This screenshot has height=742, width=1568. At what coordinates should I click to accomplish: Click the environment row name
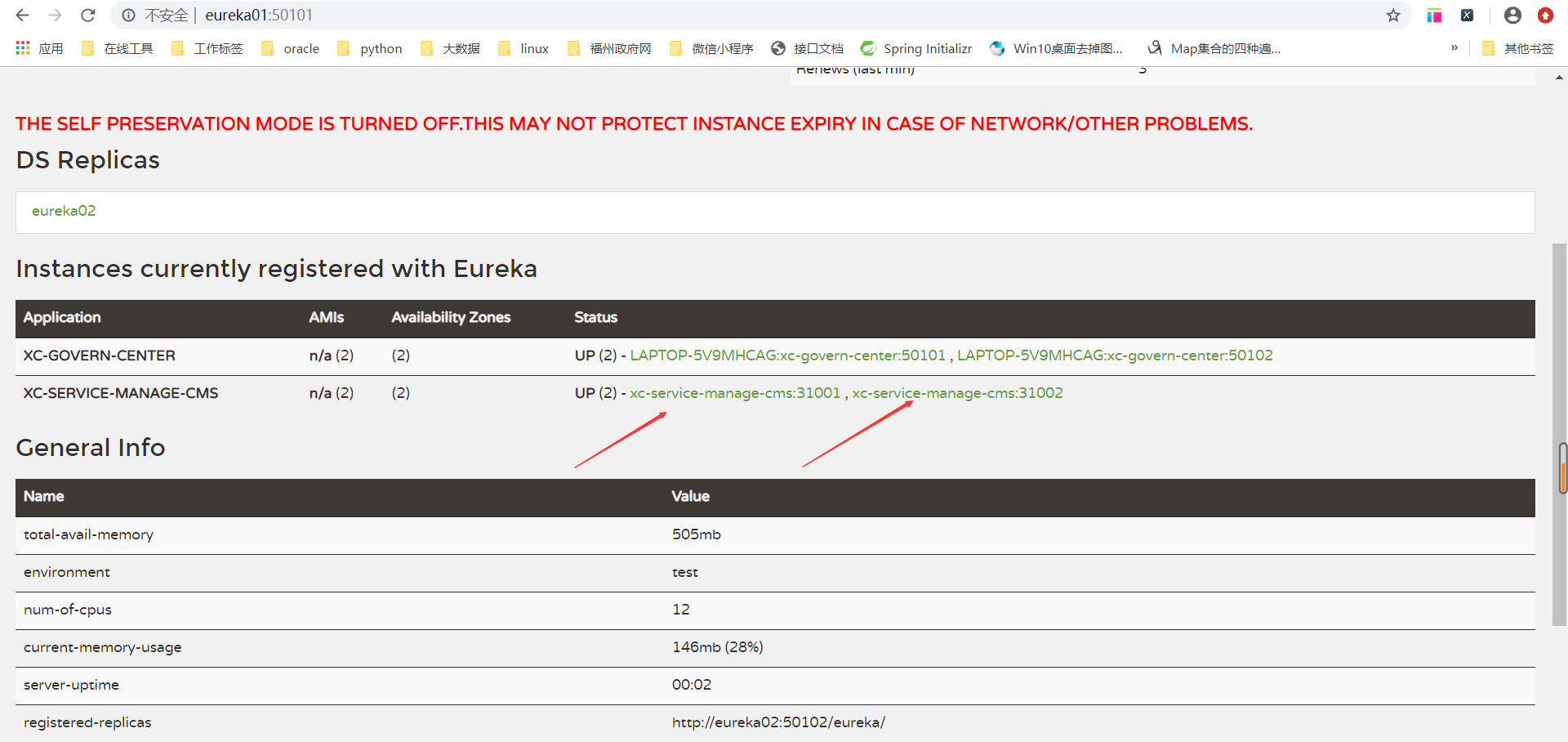pyautogui.click(x=67, y=572)
